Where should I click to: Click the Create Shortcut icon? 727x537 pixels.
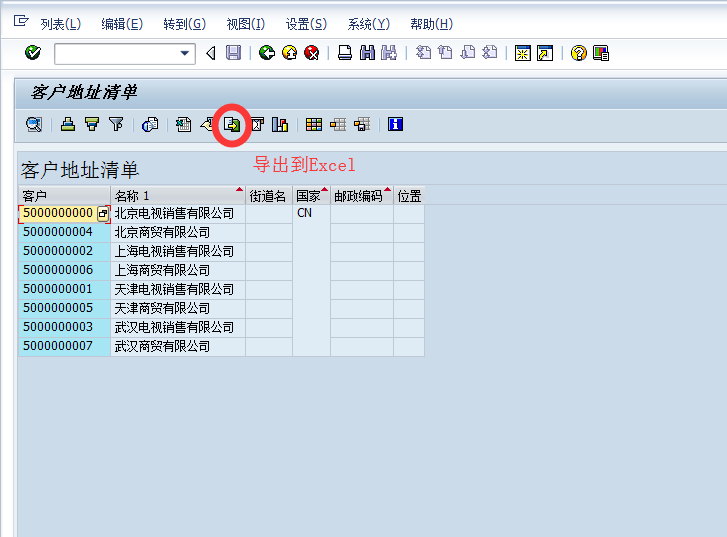545,53
